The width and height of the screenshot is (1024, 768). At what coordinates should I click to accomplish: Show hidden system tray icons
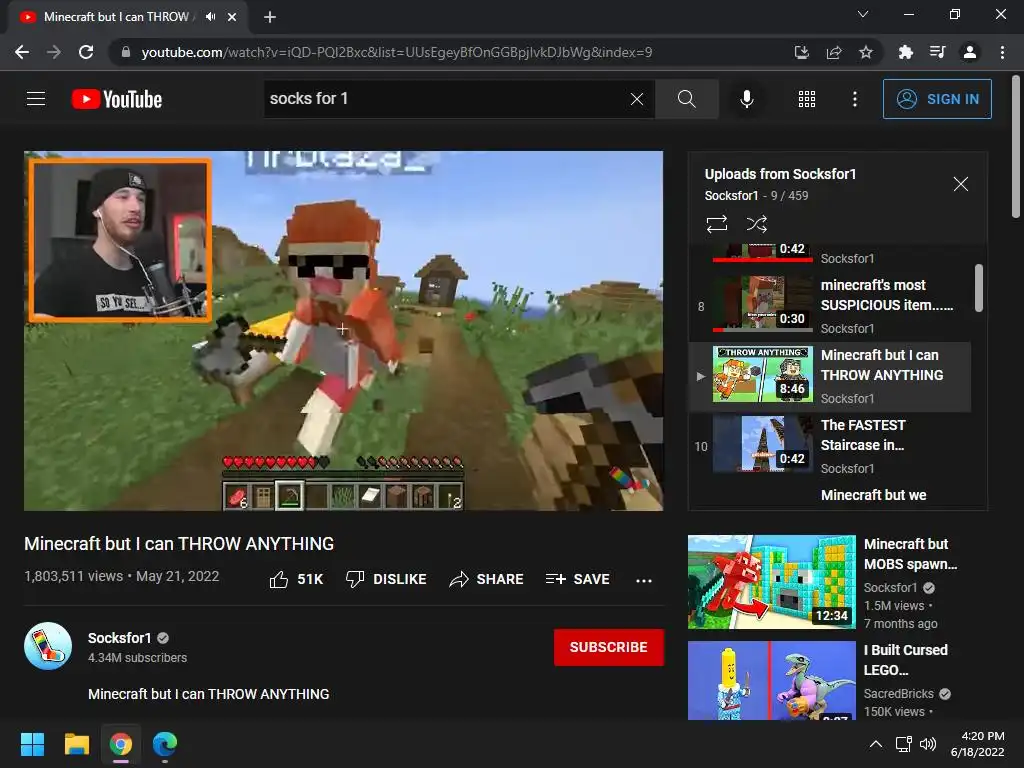(876, 744)
